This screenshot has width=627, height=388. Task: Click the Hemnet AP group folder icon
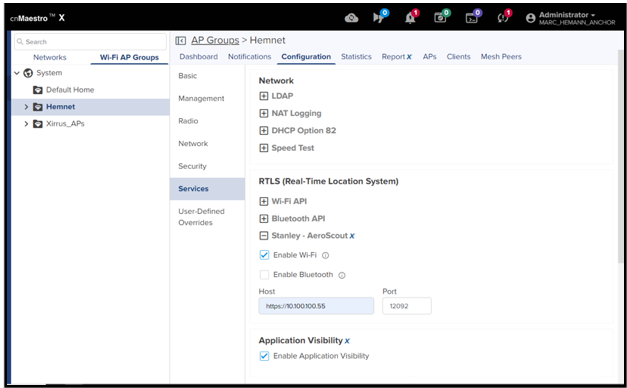(38, 107)
